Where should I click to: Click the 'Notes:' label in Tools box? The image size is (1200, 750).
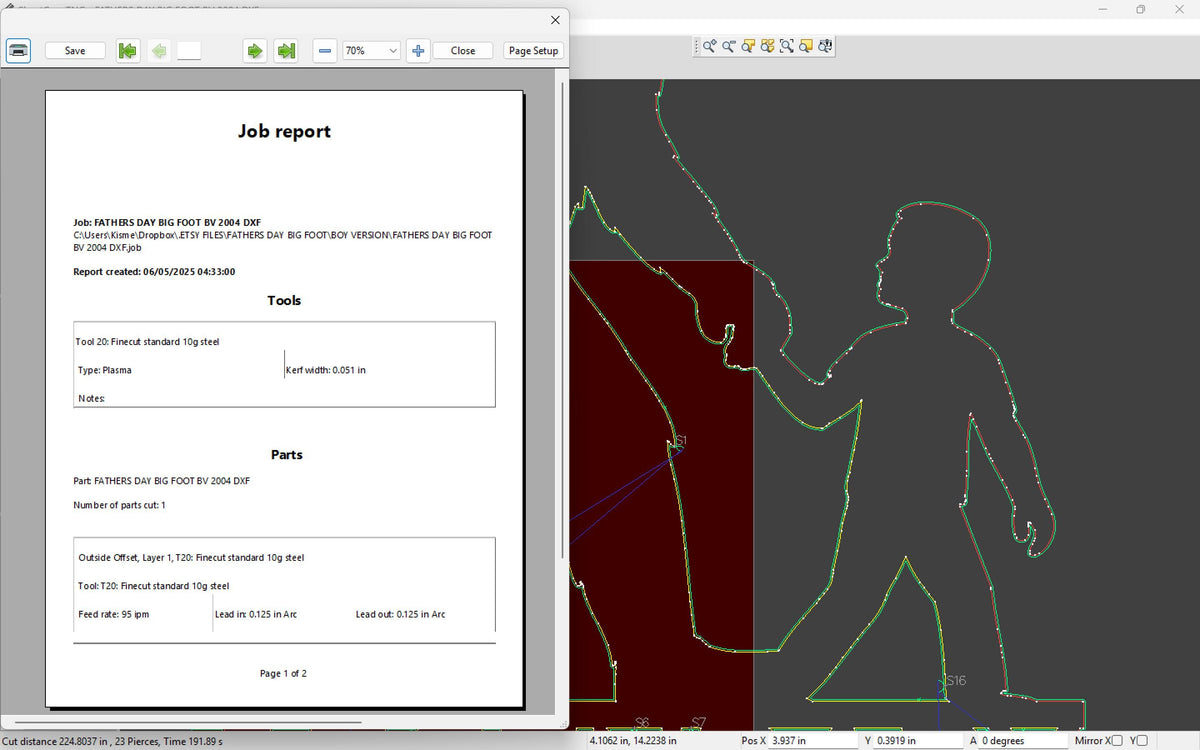(x=92, y=398)
